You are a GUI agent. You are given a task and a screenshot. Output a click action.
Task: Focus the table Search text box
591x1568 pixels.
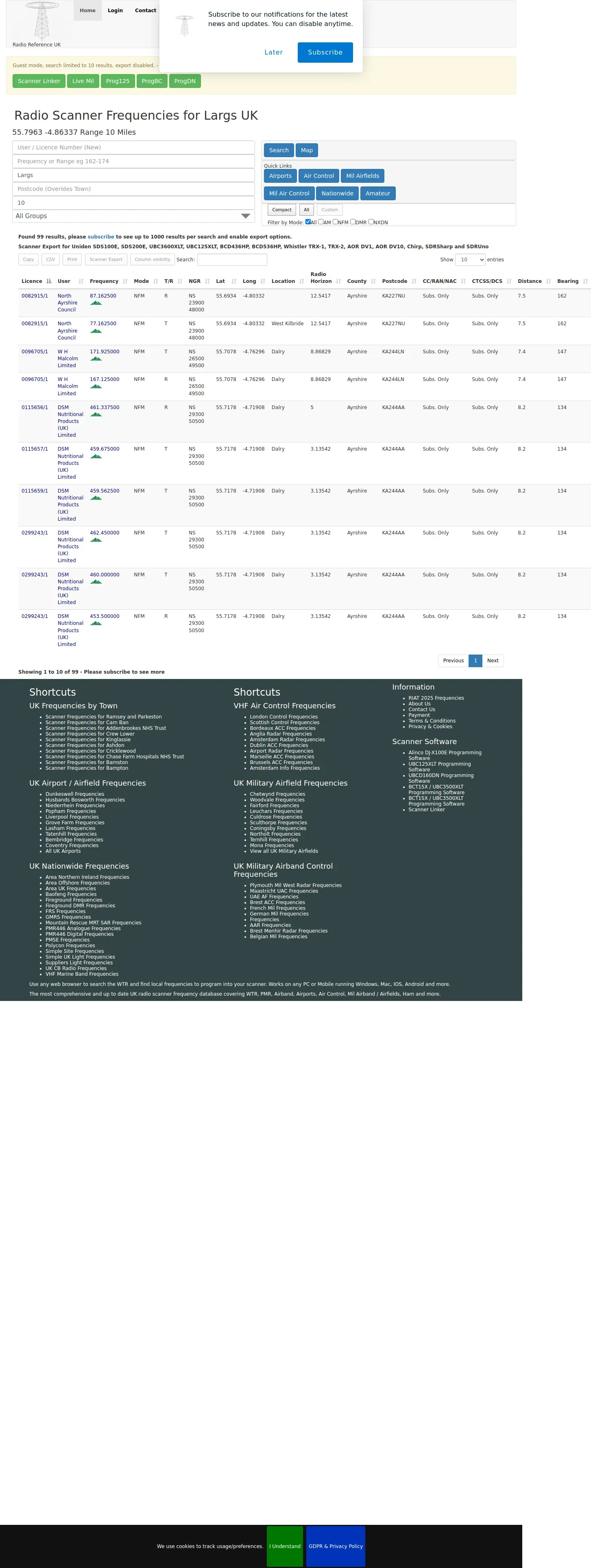tap(232, 260)
